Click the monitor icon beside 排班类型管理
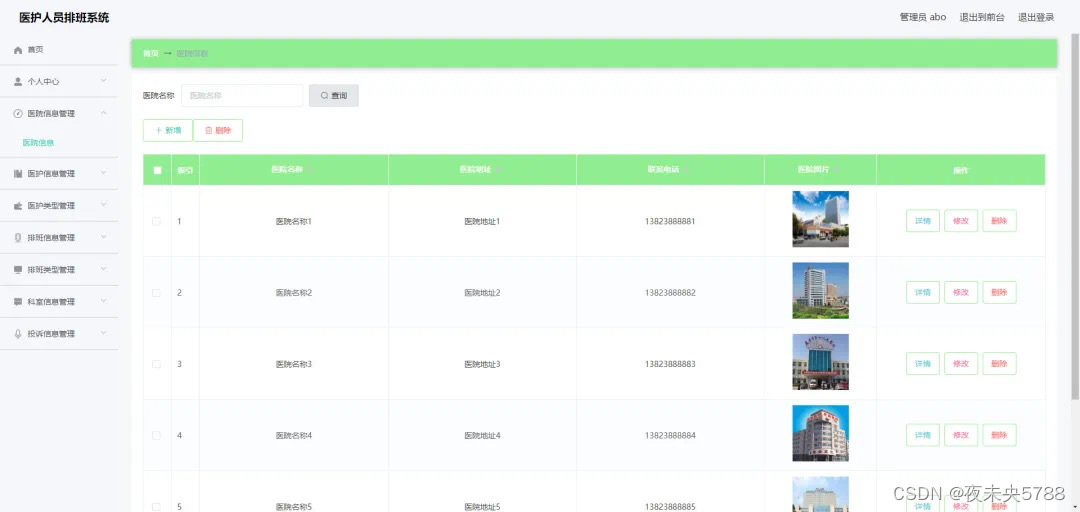This screenshot has height=512, width=1080. [19, 269]
